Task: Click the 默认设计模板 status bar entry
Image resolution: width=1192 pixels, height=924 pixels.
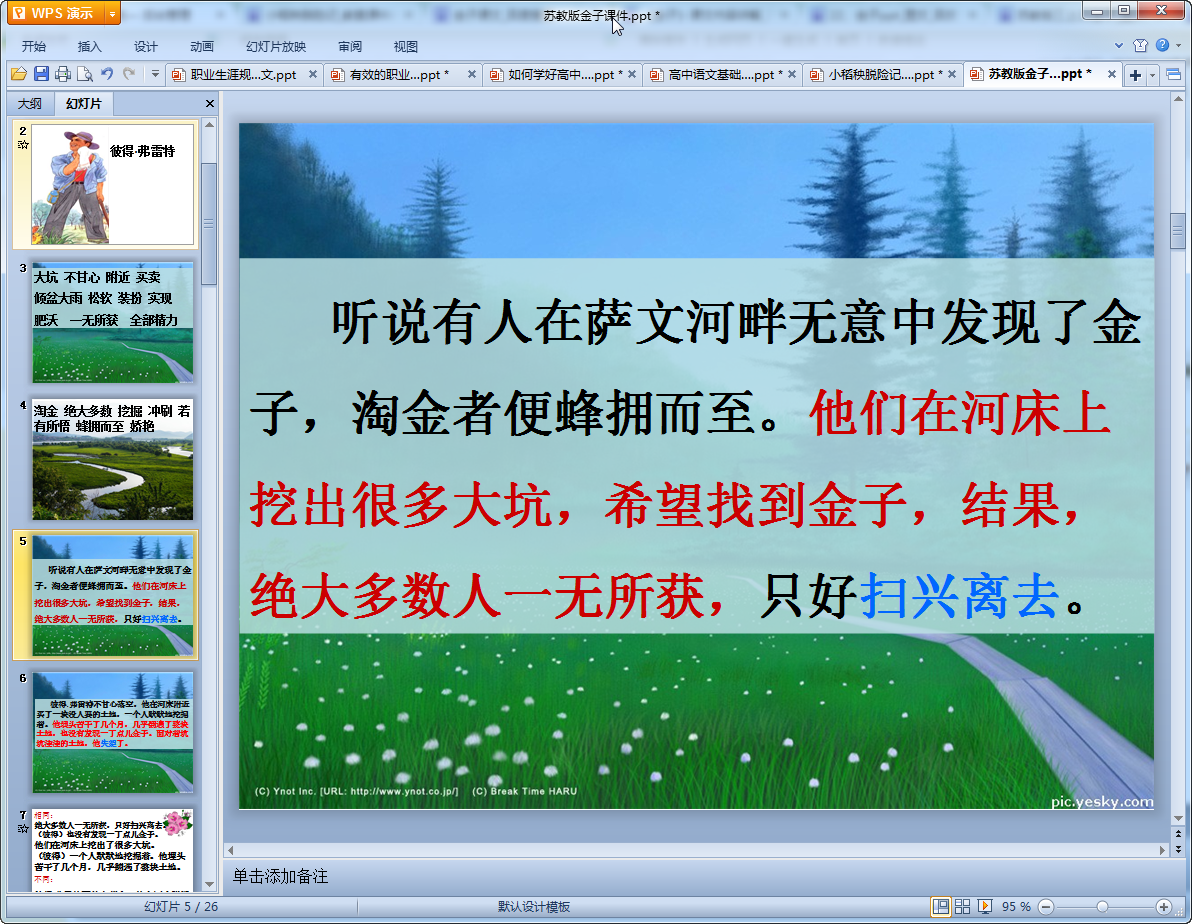Action: [534, 907]
